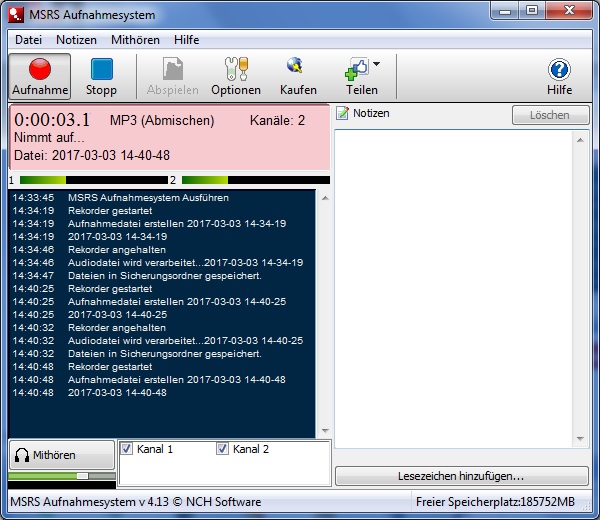Select log entry 'MSRS Aufnahmesystem Ausführen'
600x520 pixels.
click(148, 198)
